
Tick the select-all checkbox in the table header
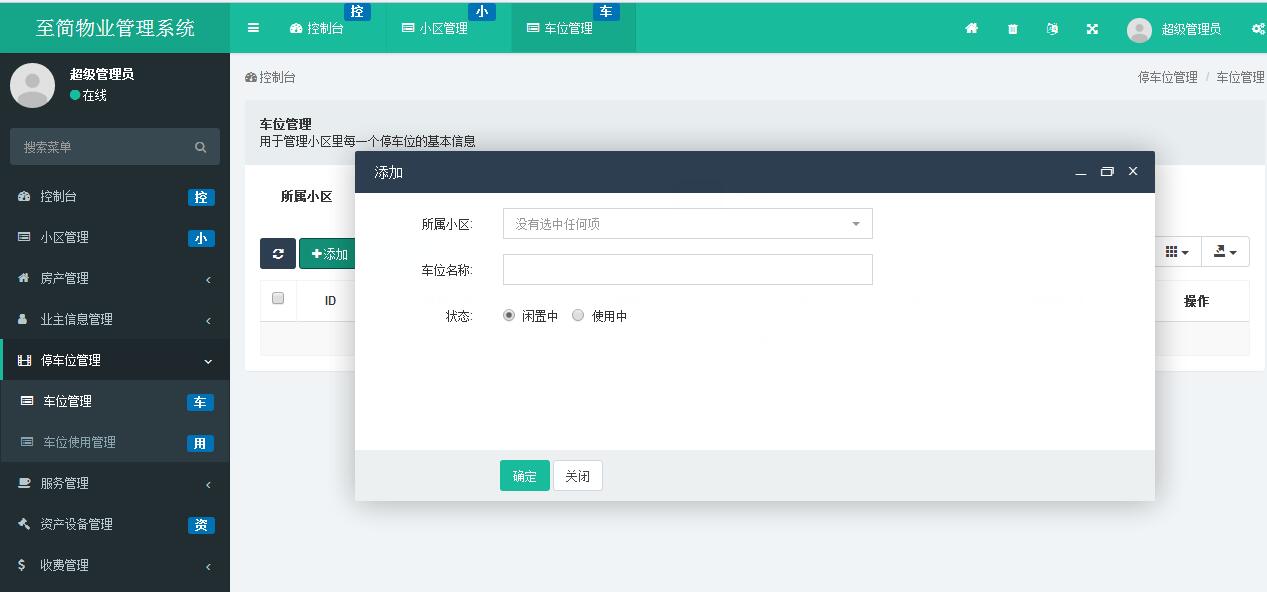pos(277,299)
